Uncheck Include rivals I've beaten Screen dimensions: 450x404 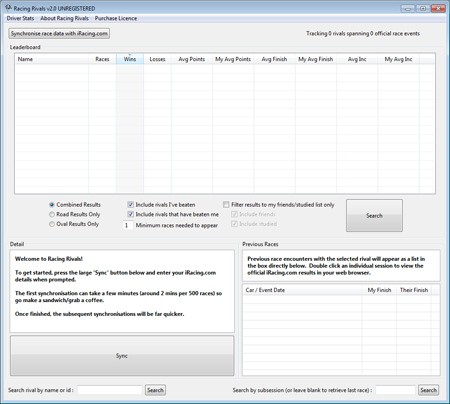click(x=131, y=205)
